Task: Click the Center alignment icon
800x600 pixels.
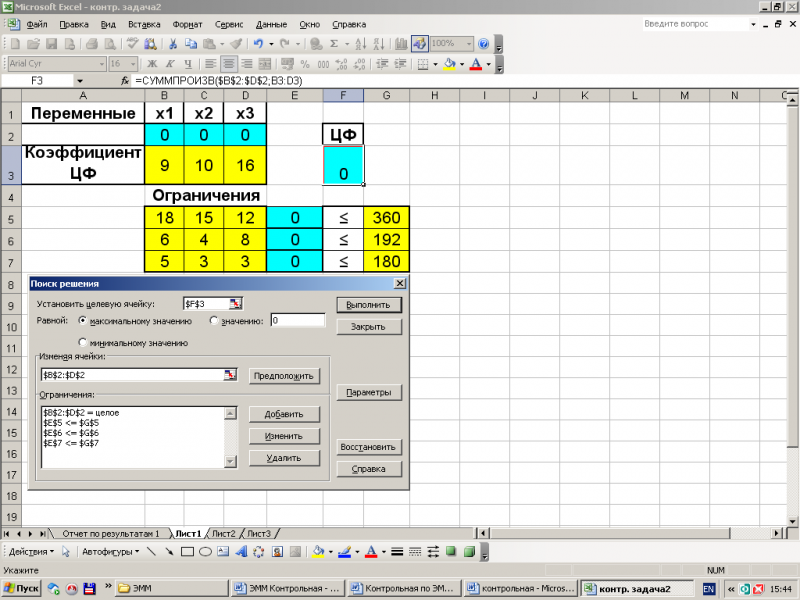Action: (x=229, y=64)
